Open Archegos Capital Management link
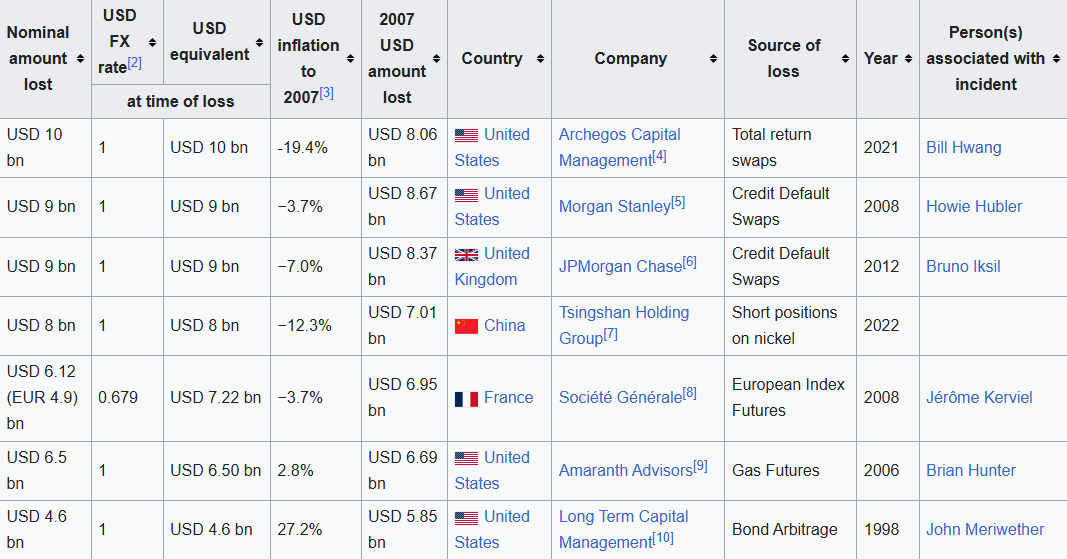This screenshot has height=559, width=1067. click(x=619, y=147)
